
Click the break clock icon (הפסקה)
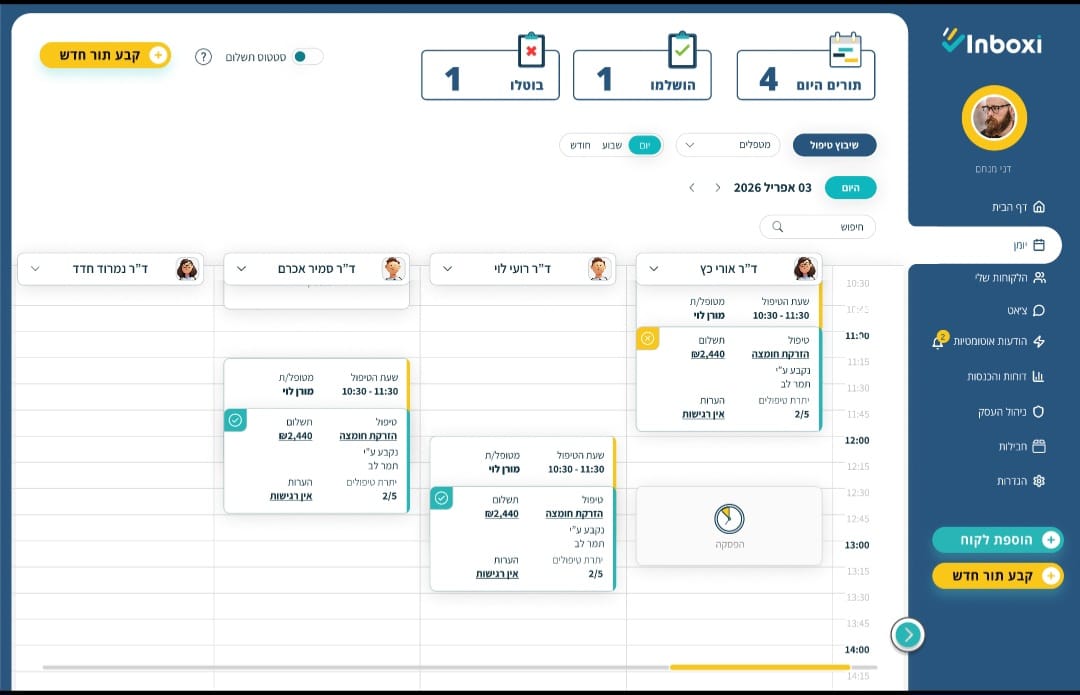tap(729, 518)
